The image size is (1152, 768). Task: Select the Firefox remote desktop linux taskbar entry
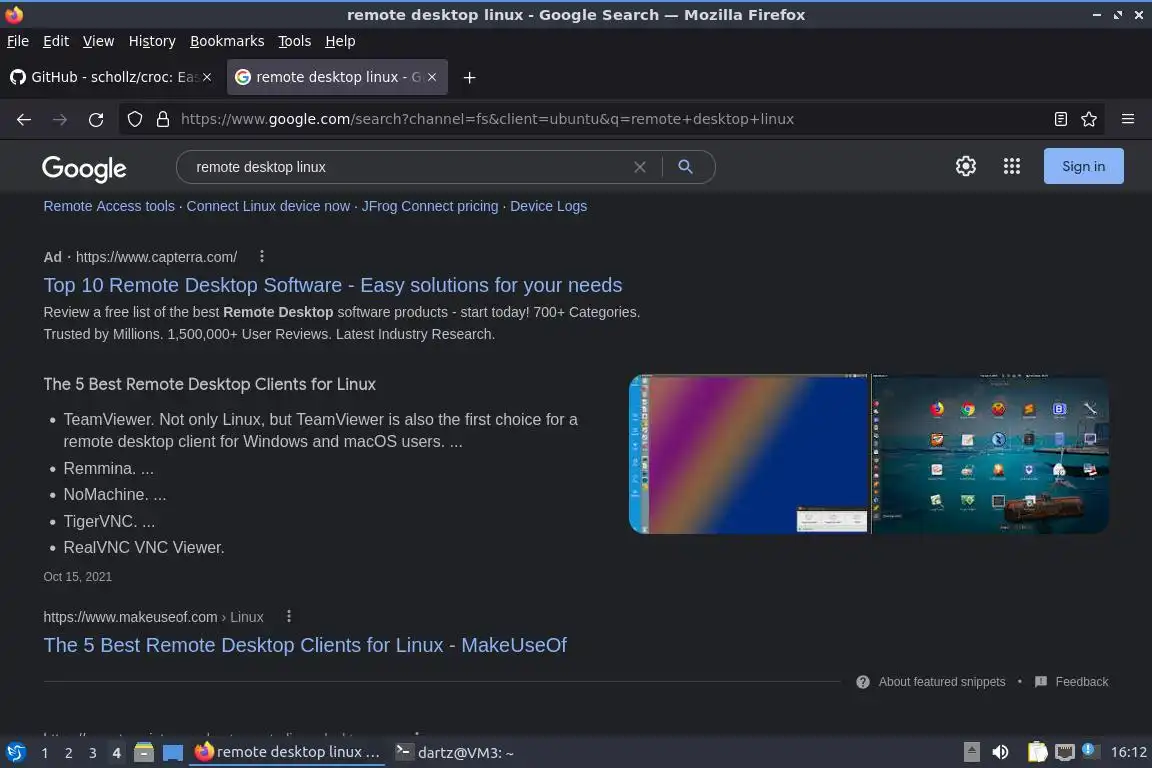click(287, 752)
